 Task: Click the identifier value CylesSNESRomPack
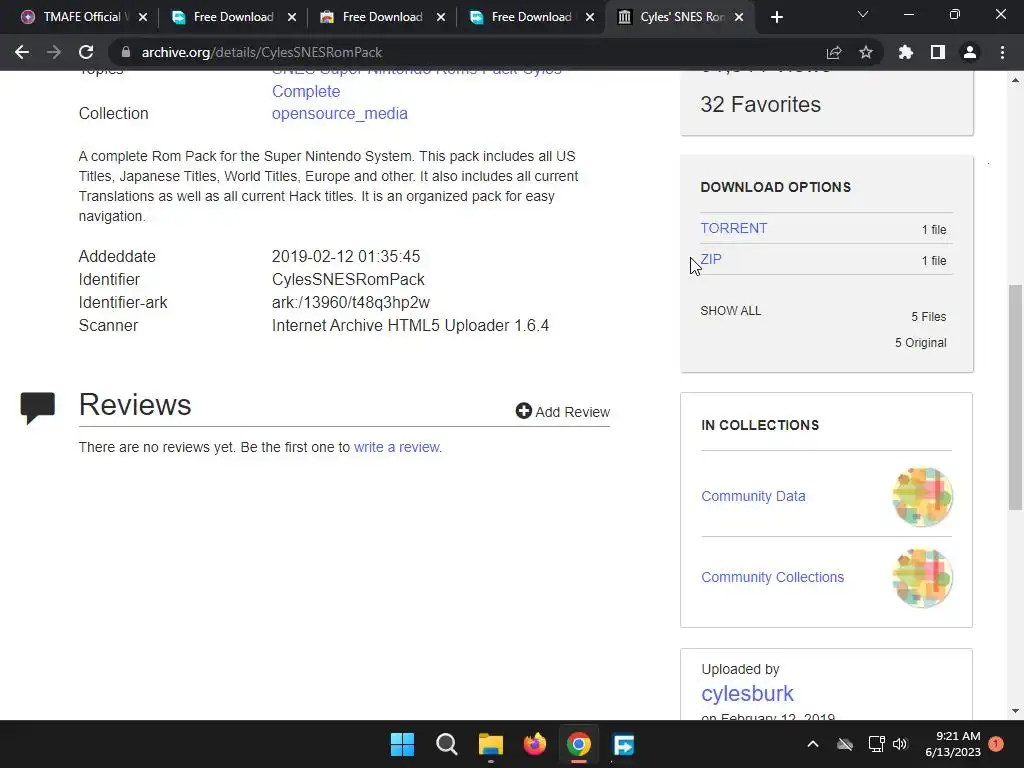click(x=348, y=280)
